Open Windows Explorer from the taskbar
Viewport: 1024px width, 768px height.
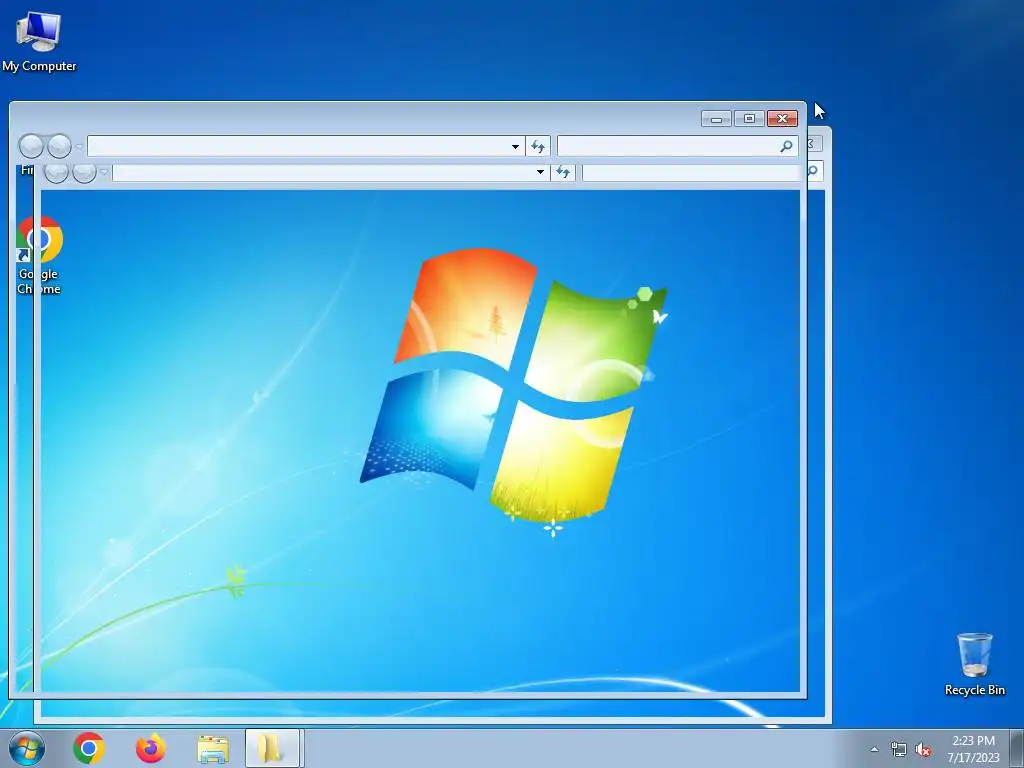tap(213, 748)
